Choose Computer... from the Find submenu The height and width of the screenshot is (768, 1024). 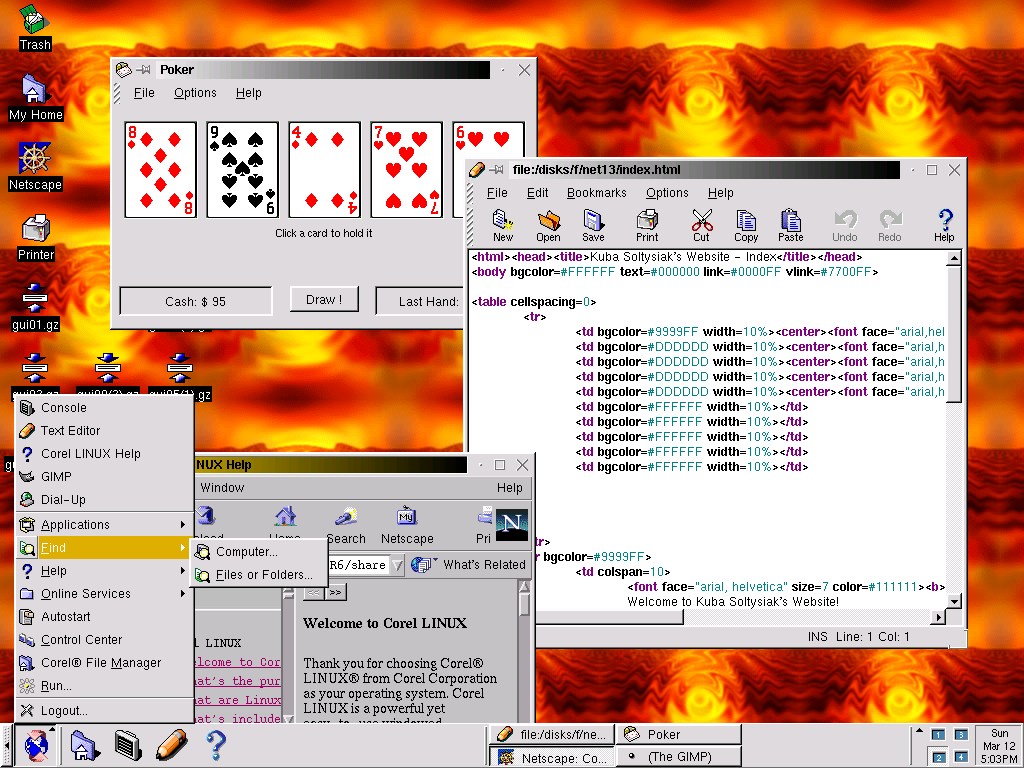click(x=259, y=552)
